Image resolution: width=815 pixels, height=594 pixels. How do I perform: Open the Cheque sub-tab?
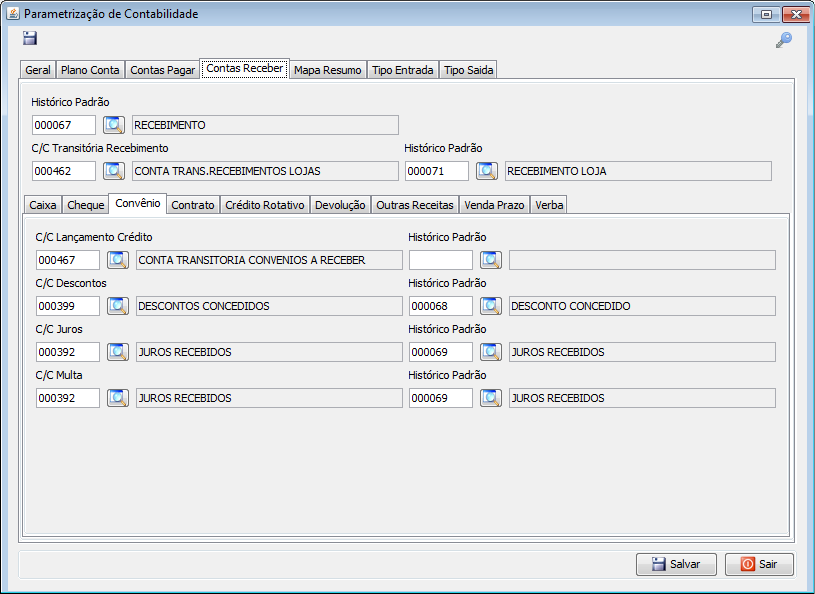click(x=86, y=205)
